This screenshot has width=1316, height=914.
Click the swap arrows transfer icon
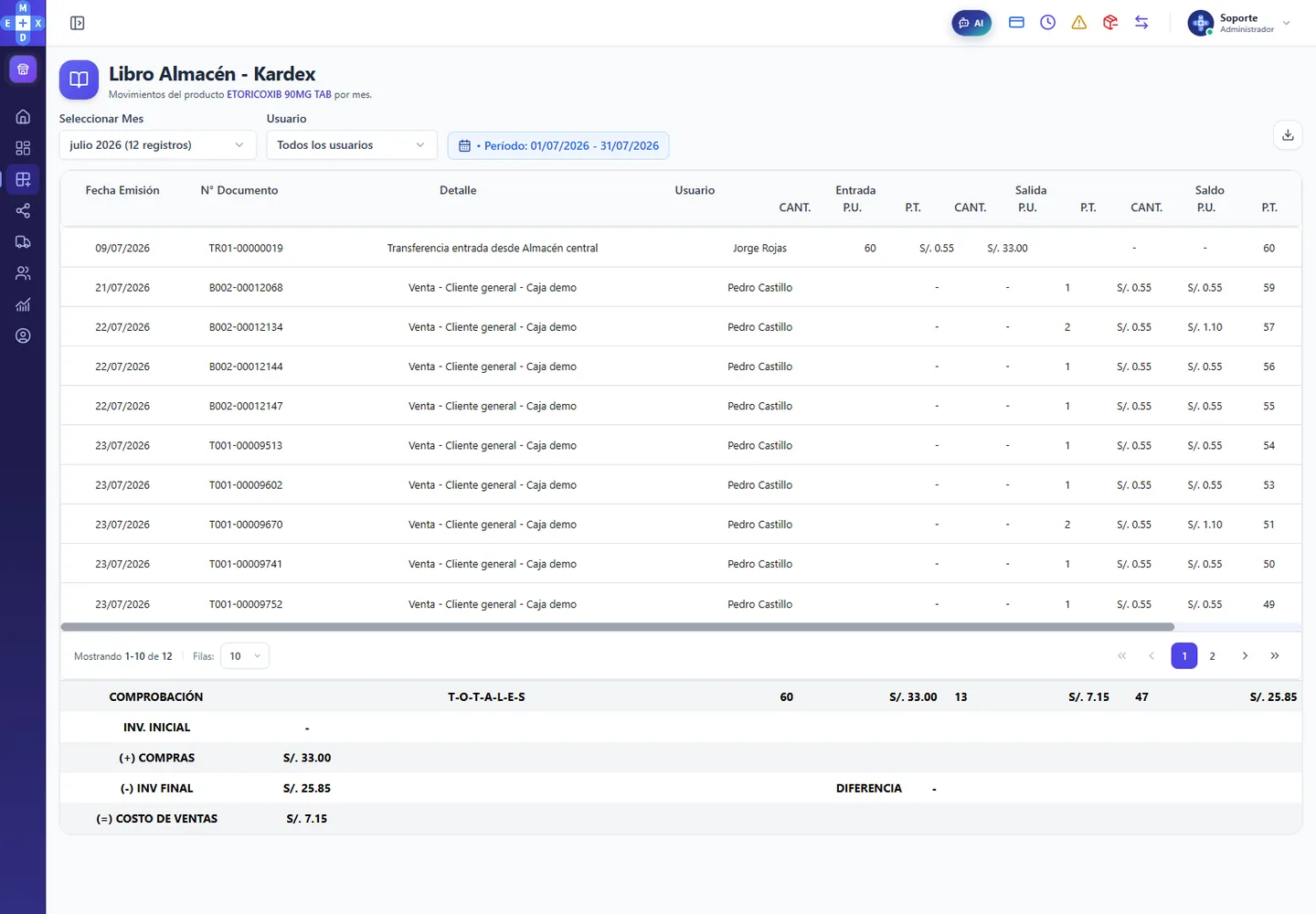point(1141,23)
